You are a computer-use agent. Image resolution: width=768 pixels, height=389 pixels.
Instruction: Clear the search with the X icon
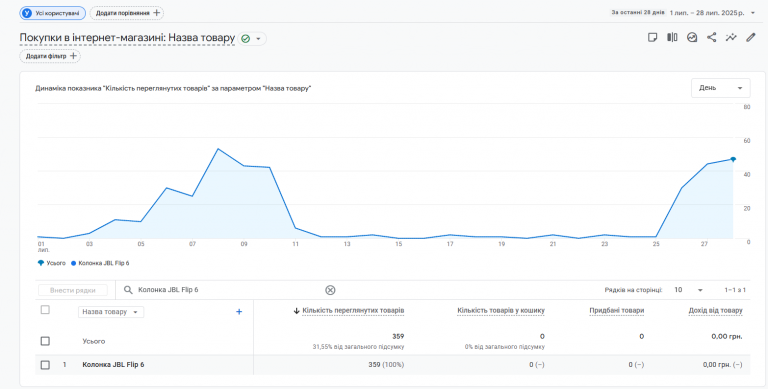tap(330, 290)
